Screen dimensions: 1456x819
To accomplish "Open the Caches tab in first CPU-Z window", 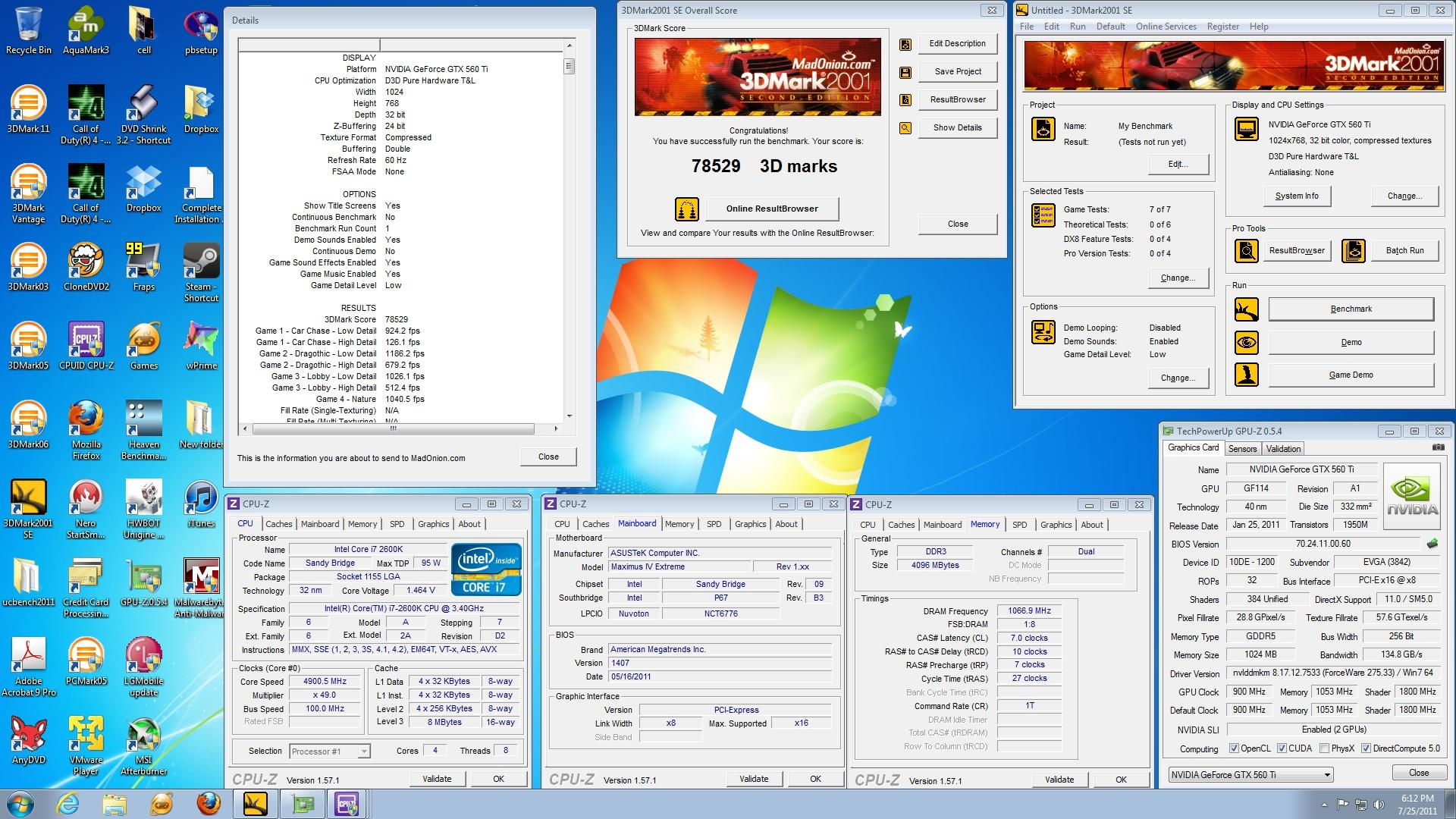I will [x=278, y=524].
